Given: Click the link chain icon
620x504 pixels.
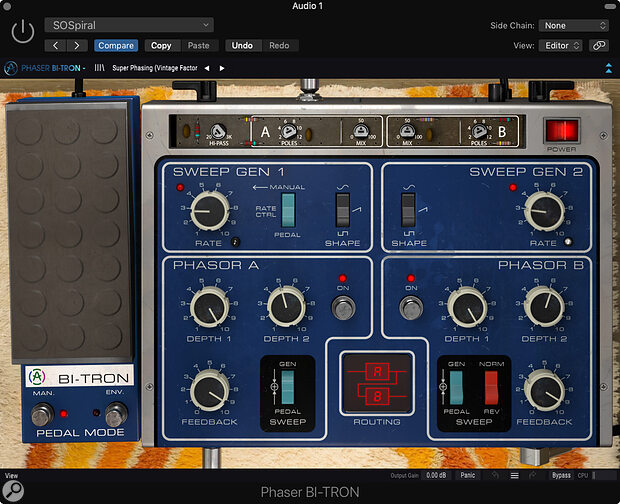Looking at the screenshot, I should pyautogui.click(x=599, y=45).
